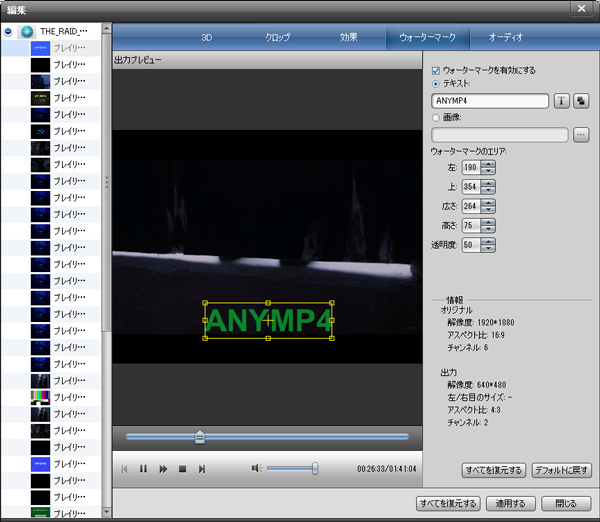The image size is (600, 522).
Task: Click the height value field 75
Action: (471, 226)
